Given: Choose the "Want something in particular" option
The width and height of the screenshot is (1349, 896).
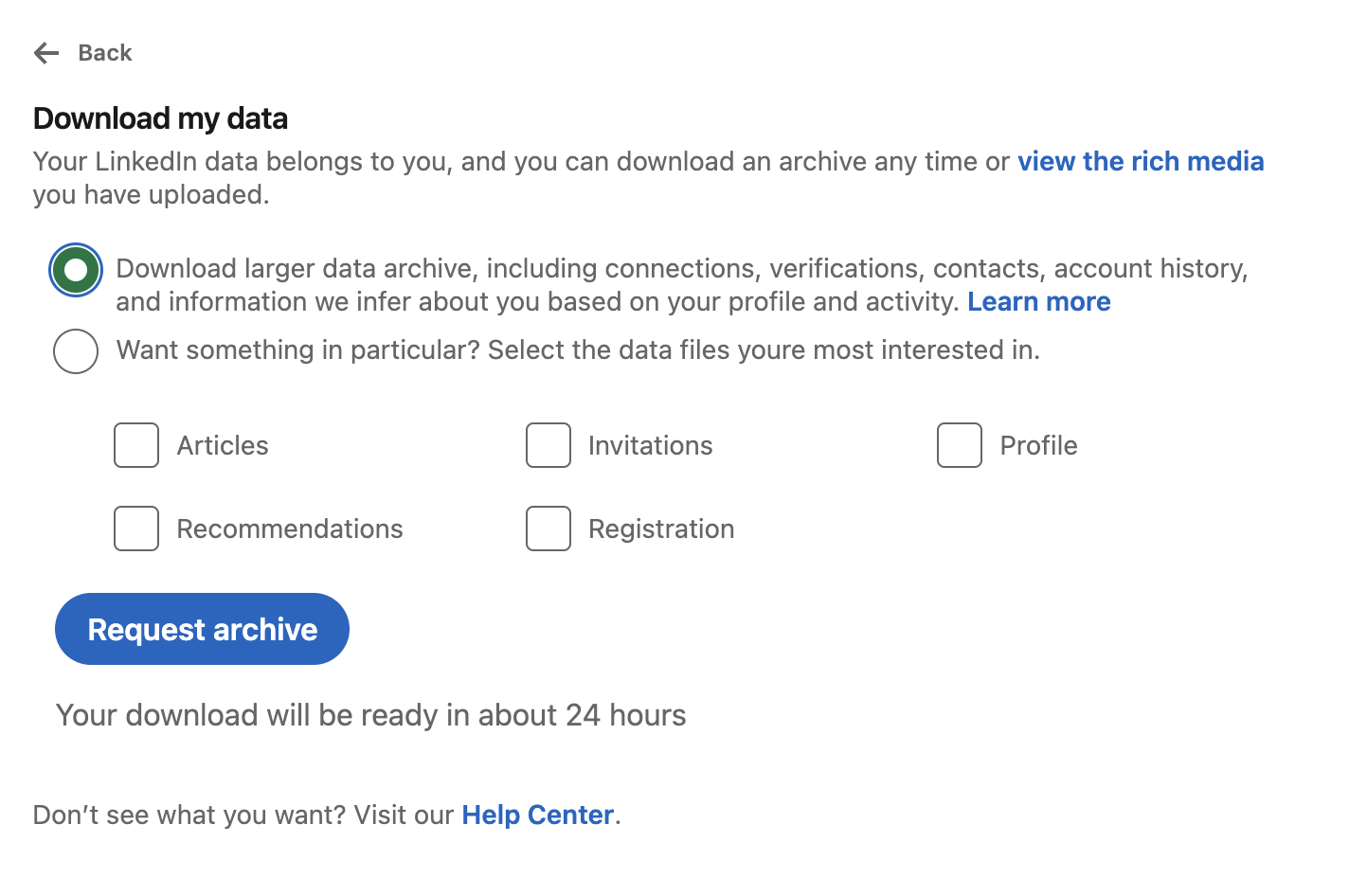Looking at the screenshot, I should click(x=75, y=350).
